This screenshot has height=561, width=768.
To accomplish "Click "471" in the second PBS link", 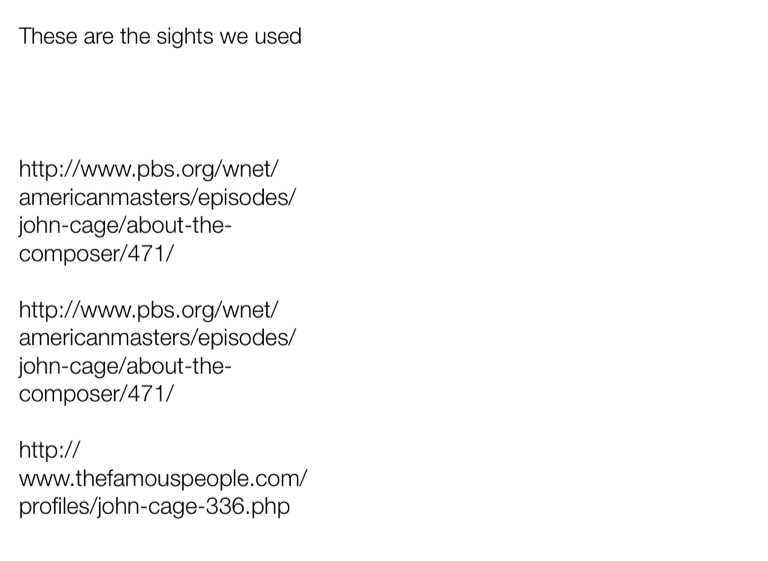I will click(x=147, y=394).
